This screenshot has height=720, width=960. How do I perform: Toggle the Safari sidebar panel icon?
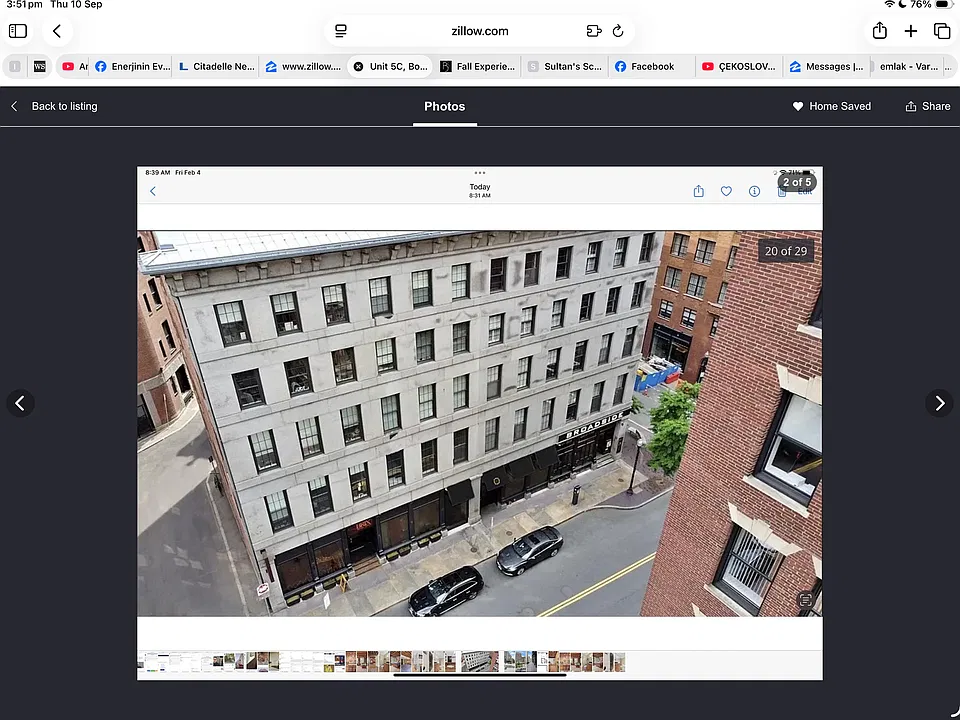pyautogui.click(x=18, y=31)
